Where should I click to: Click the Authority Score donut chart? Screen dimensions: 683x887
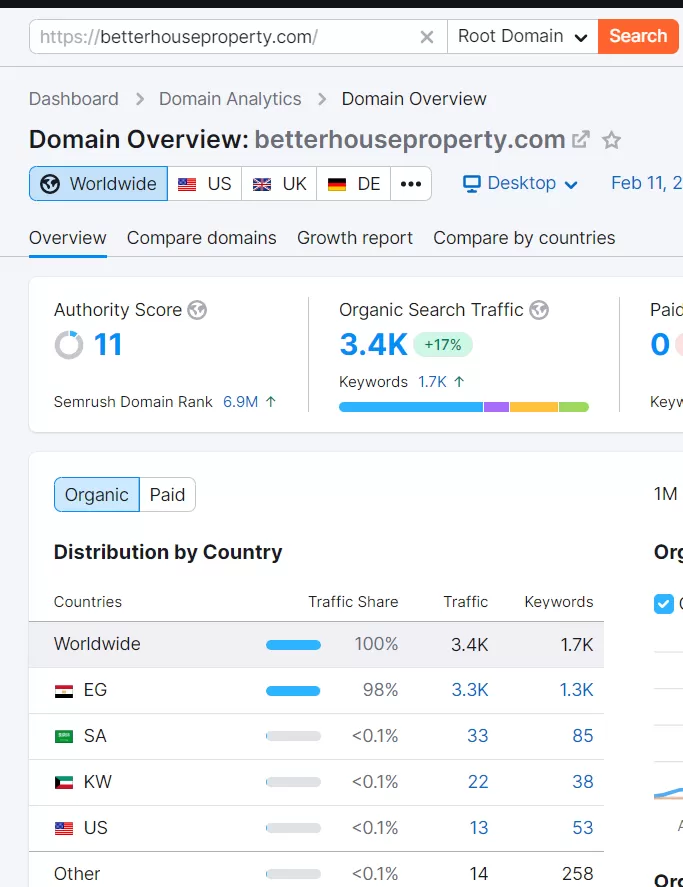[x=69, y=345]
